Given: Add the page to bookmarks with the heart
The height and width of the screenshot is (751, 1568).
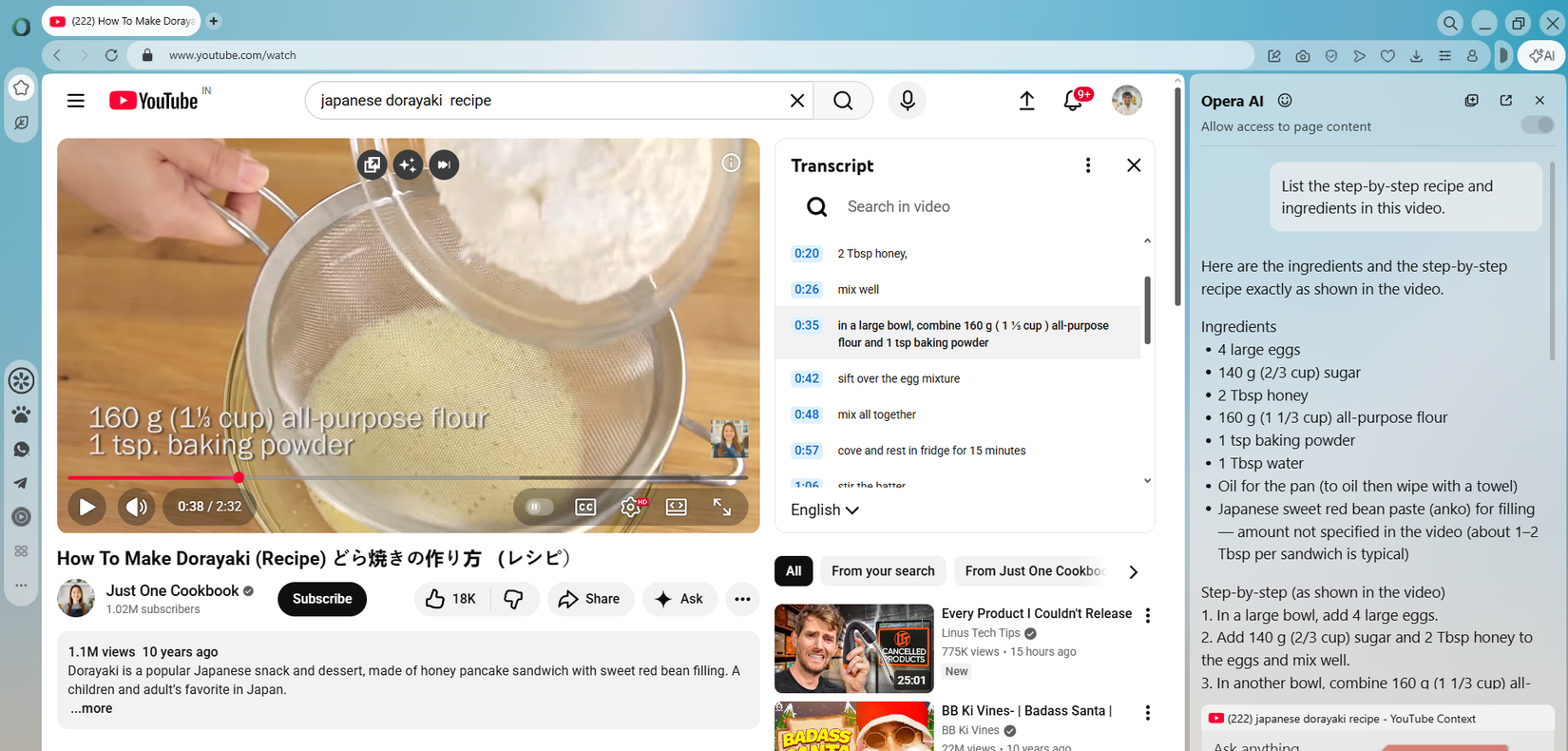Looking at the screenshot, I should [x=1387, y=56].
